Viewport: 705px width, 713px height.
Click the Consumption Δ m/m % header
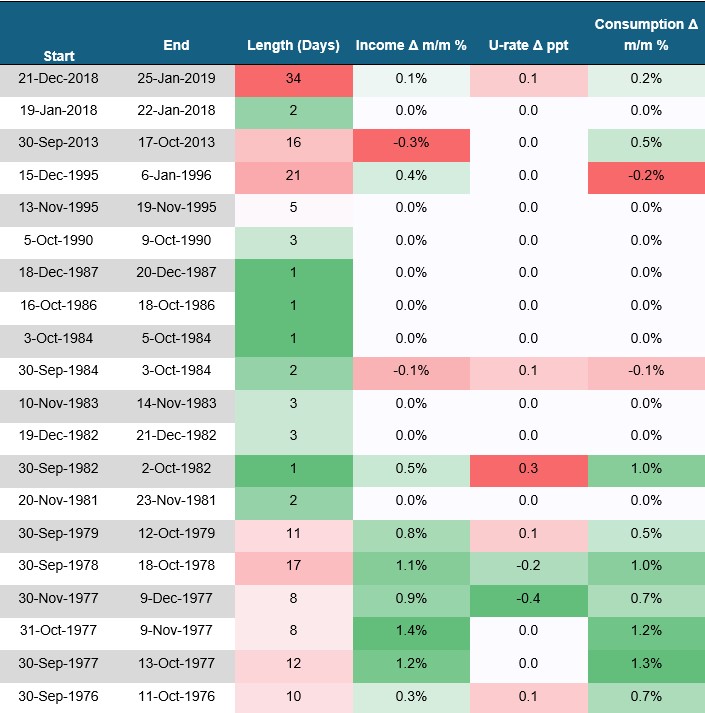coord(646,35)
